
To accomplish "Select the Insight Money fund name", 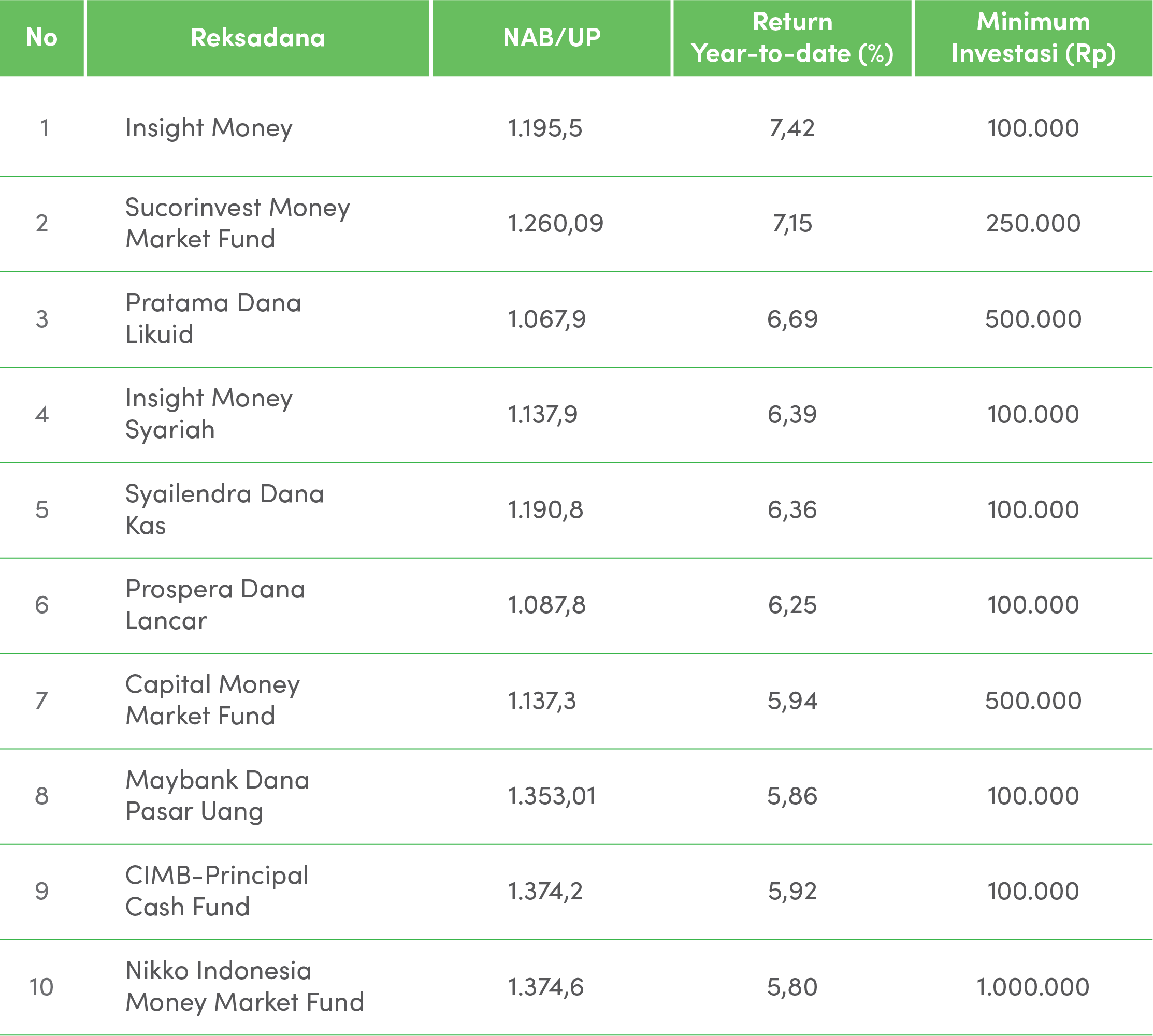I will pyautogui.click(x=209, y=128).
